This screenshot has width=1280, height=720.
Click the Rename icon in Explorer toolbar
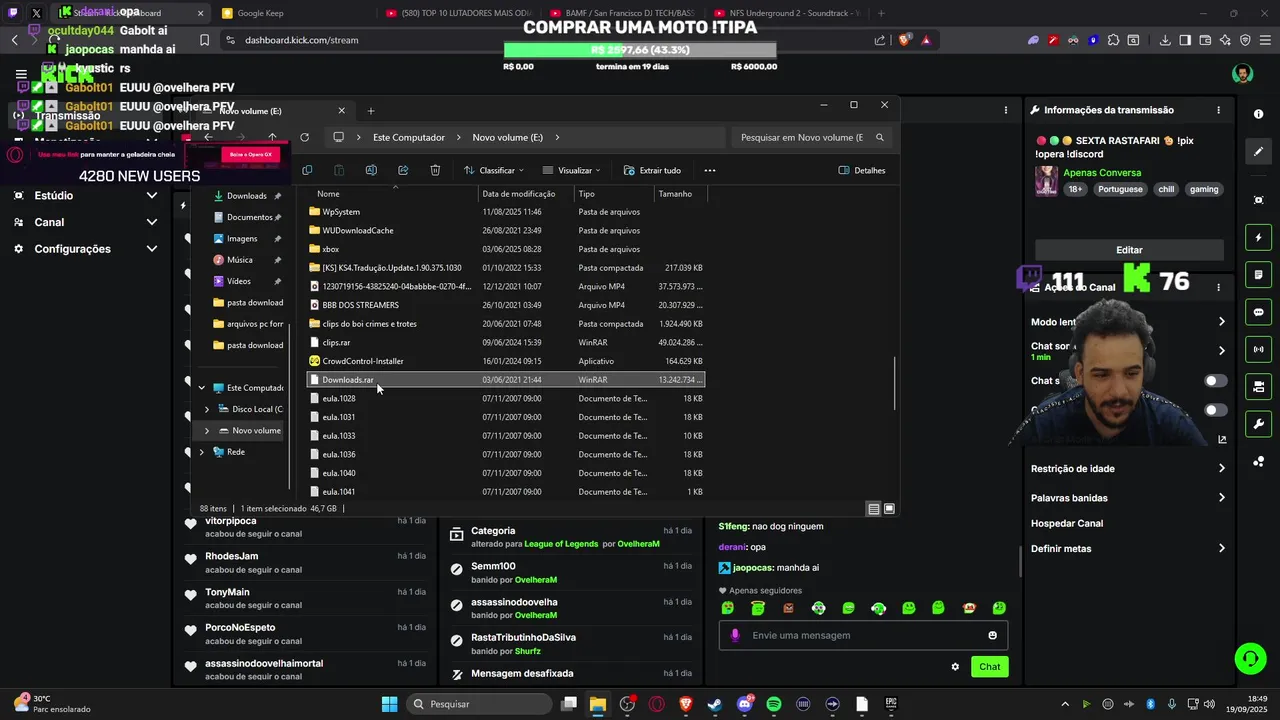[371, 170]
